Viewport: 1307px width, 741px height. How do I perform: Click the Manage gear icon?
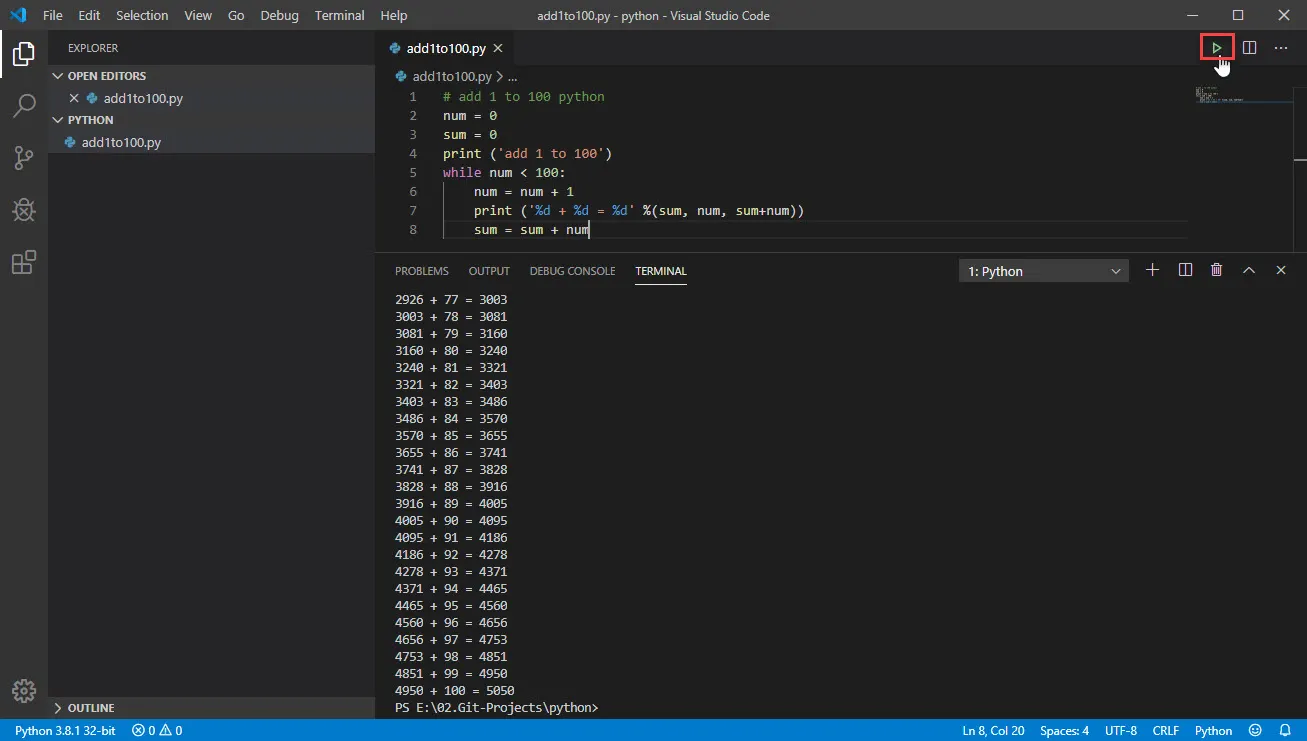click(24, 691)
